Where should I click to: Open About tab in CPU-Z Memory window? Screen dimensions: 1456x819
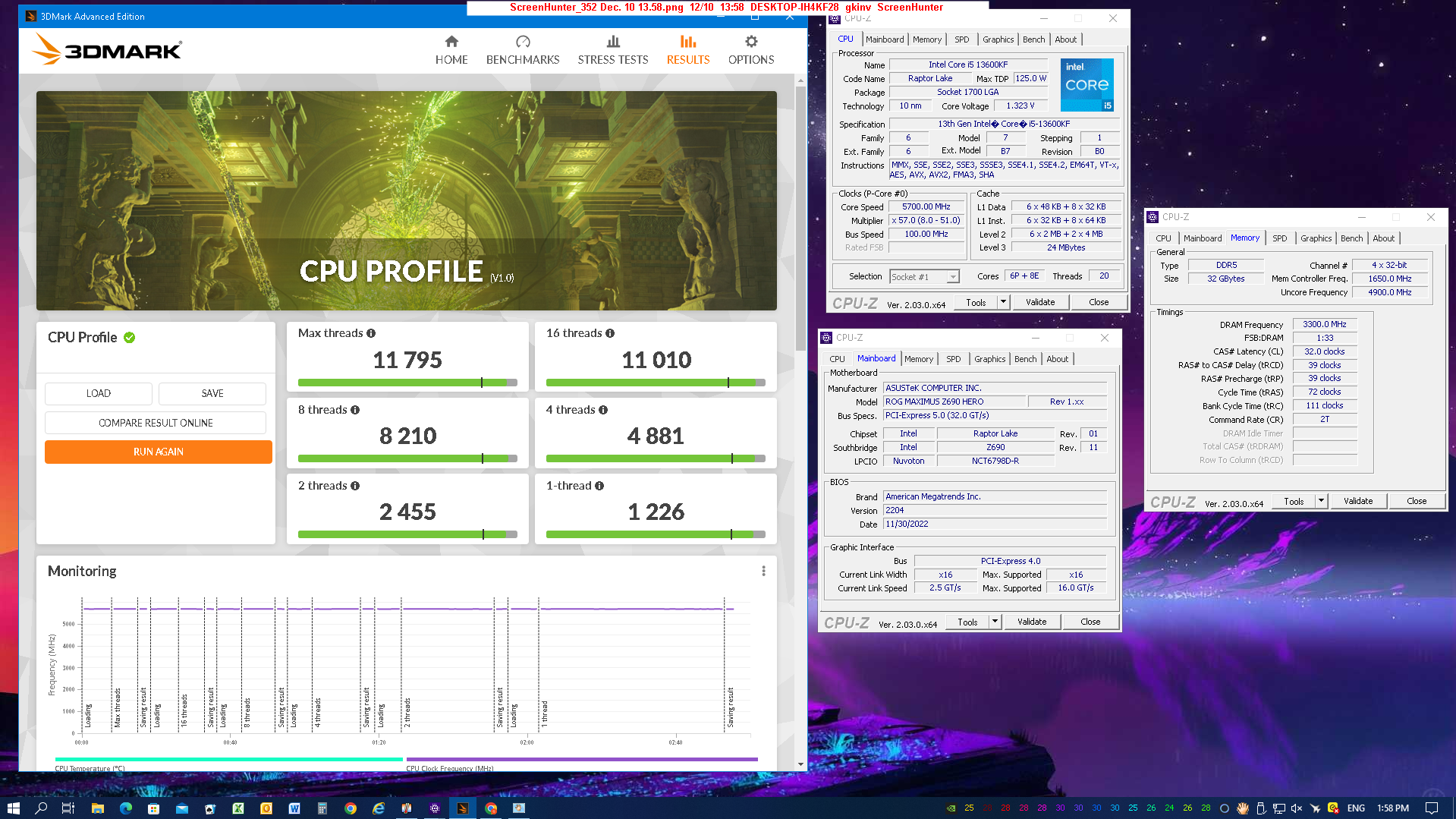1383,238
